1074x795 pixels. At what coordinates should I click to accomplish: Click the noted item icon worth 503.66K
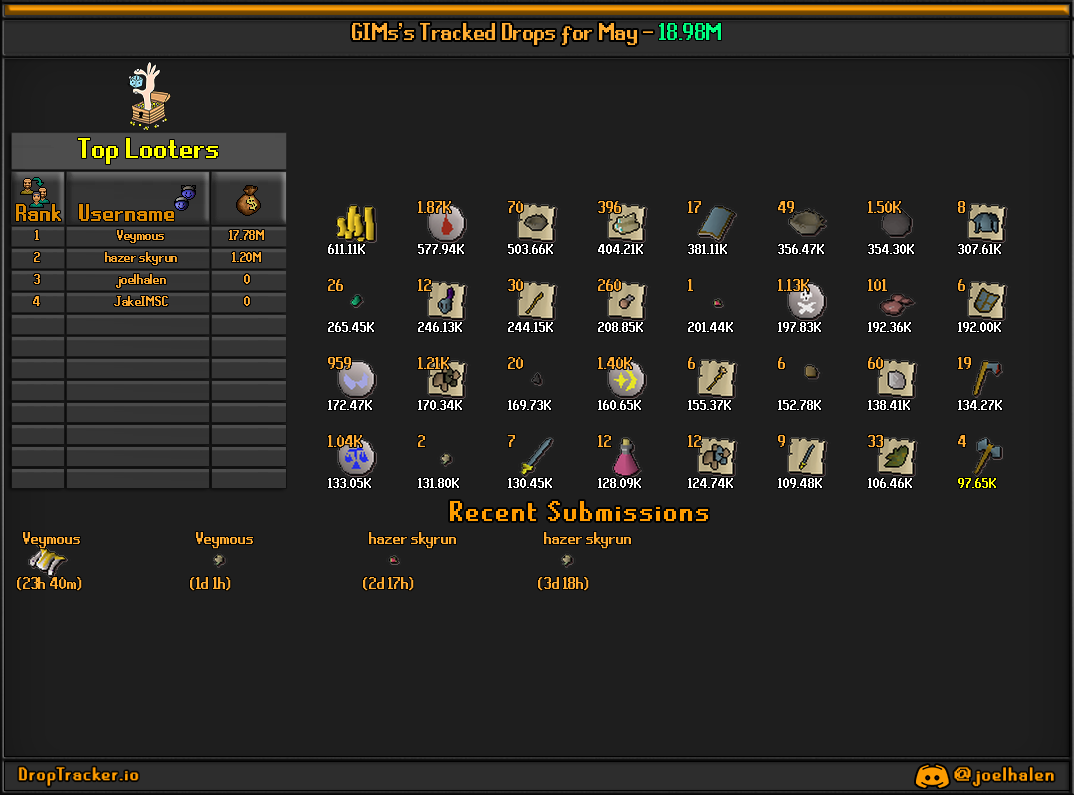click(x=536, y=223)
